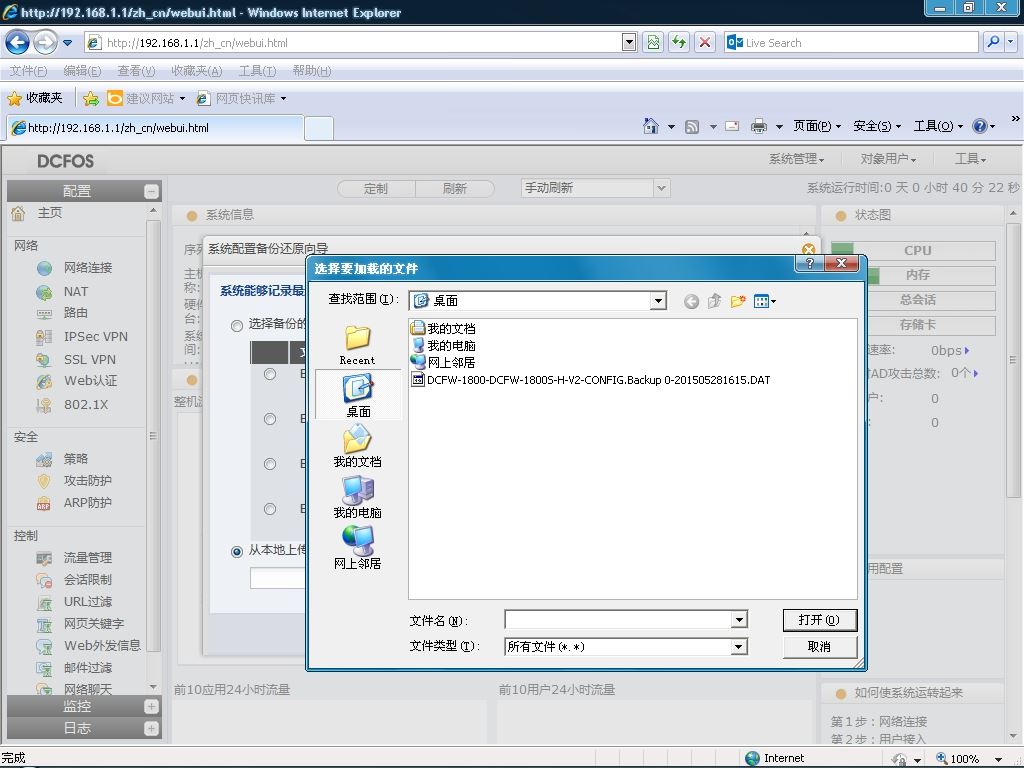1024x768 pixels.
Task: Open 查找范围 location dropdown
Action: (x=658, y=301)
